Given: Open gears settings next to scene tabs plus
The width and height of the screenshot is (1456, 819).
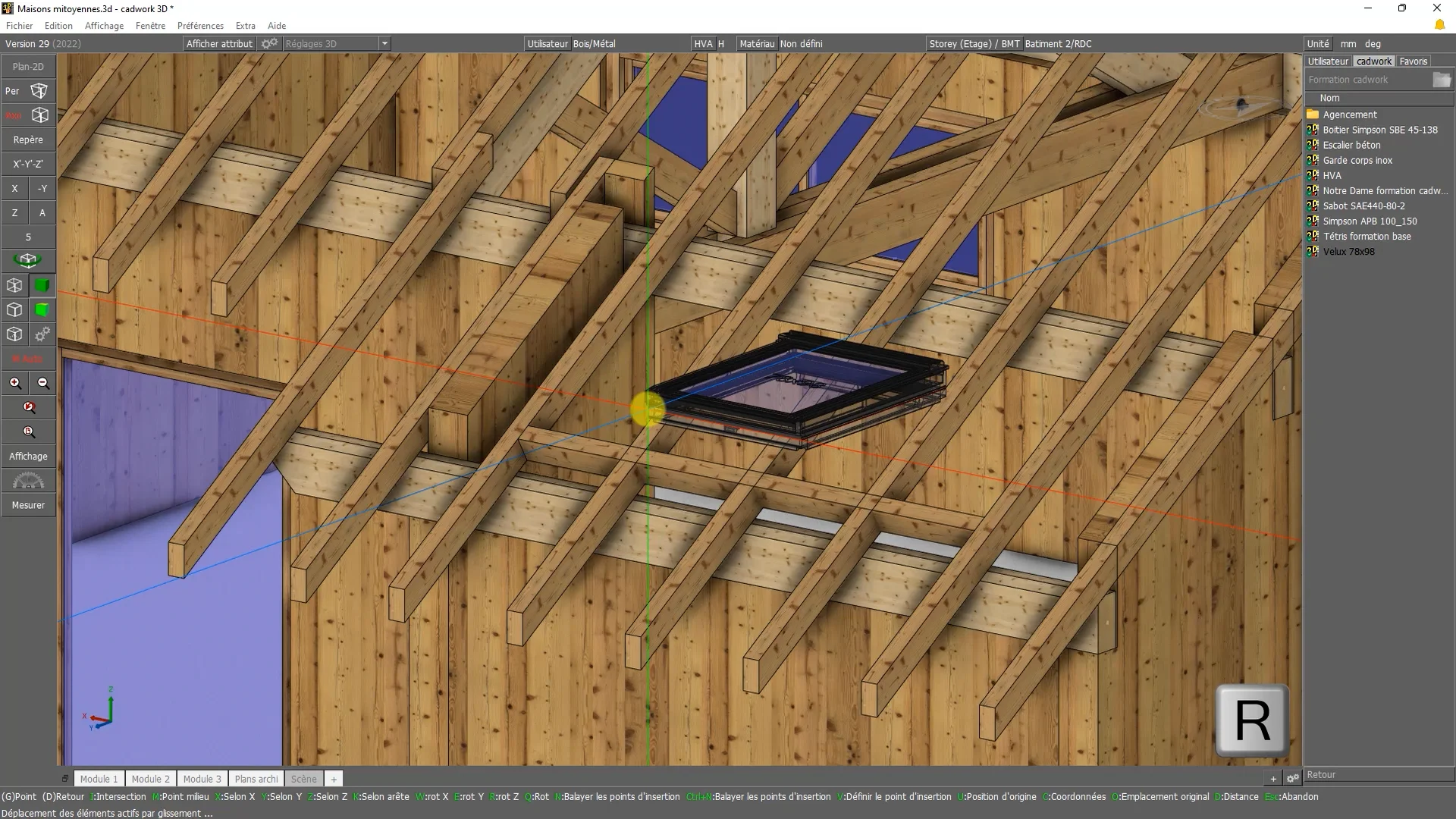Looking at the screenshot, I should tap(1292, 778).
